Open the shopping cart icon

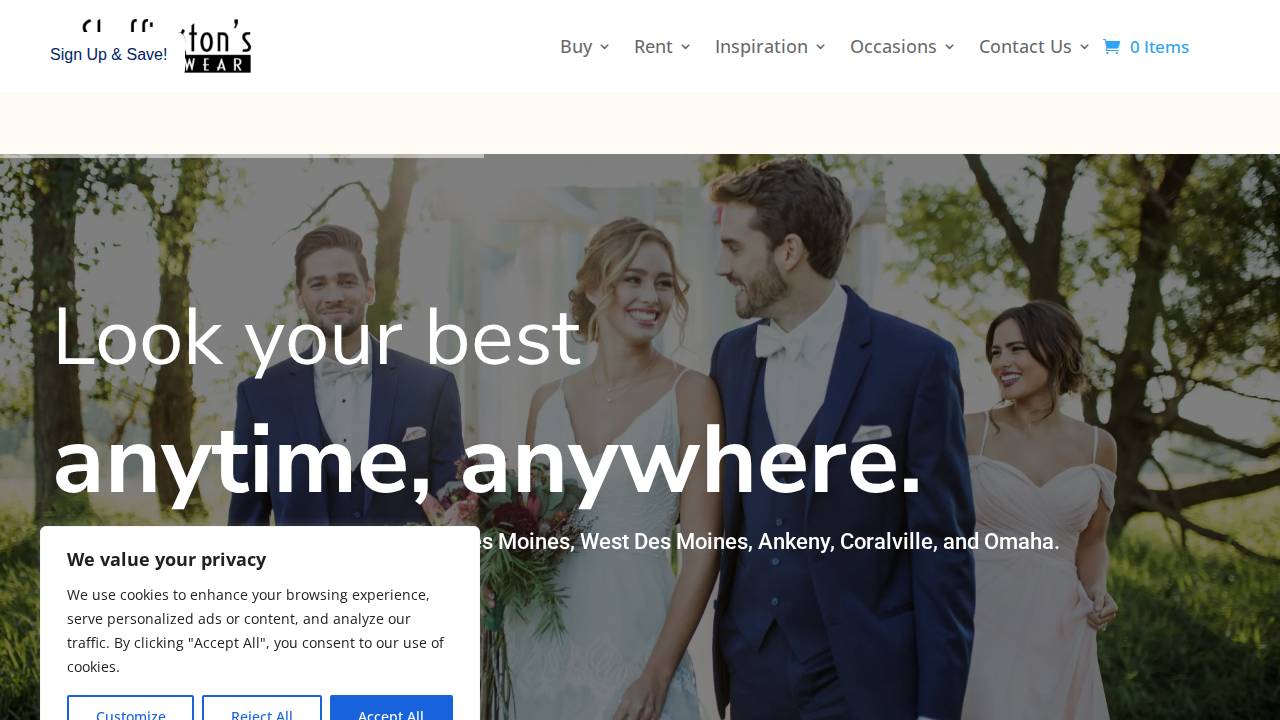click(x=1111, y=47)
